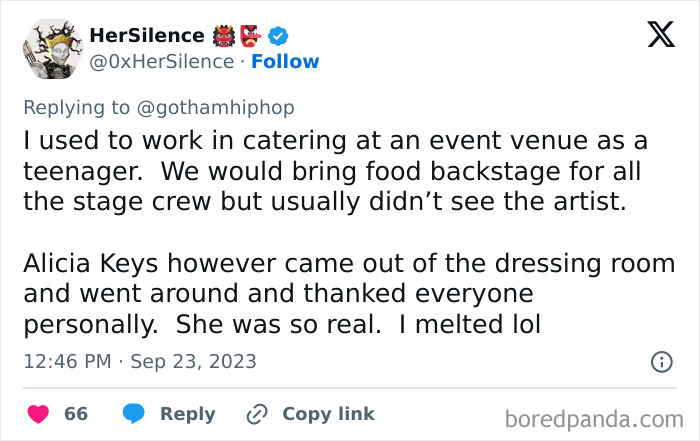Screen dimensions: 700x441
Task: Click the 12:46 PM Sep 23, 2023 timestamp
Action: click(x=140, y=361)
